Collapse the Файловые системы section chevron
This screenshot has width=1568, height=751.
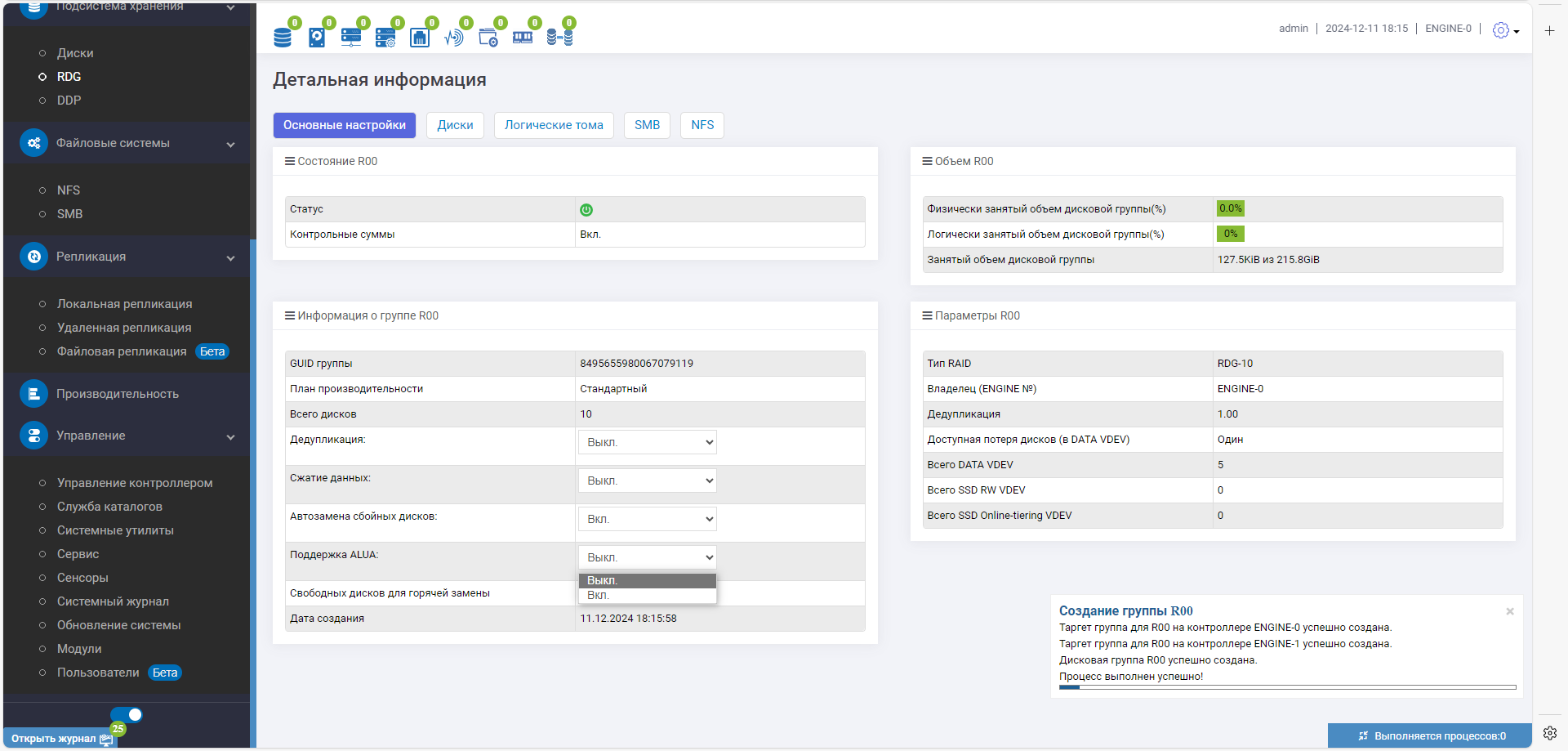(231, 145)
